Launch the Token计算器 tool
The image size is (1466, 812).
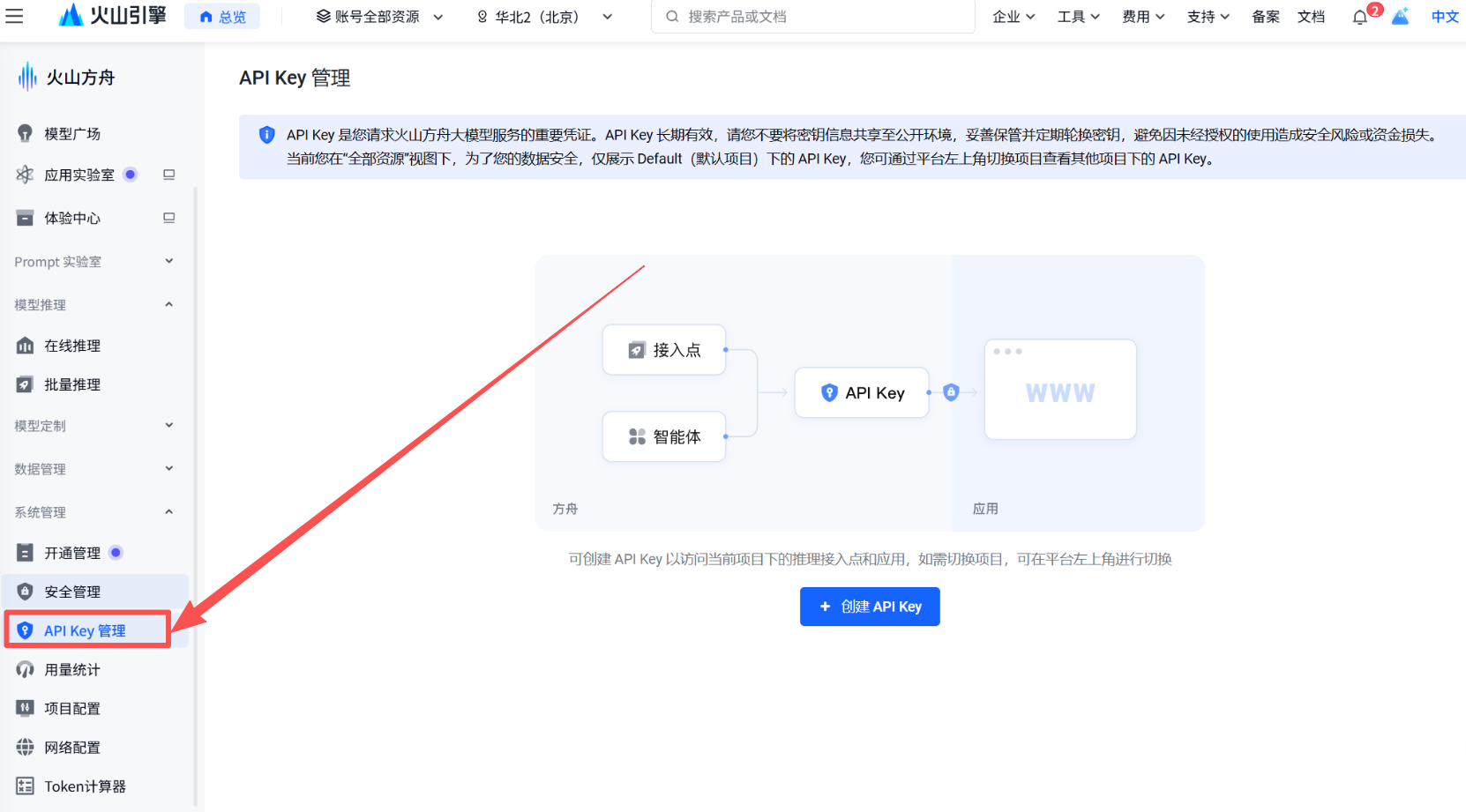pos(86,785)
